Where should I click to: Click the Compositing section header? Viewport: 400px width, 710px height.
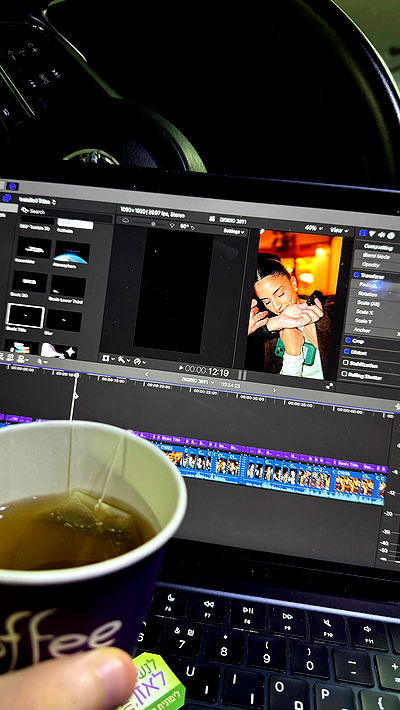[x=378, y=247]
